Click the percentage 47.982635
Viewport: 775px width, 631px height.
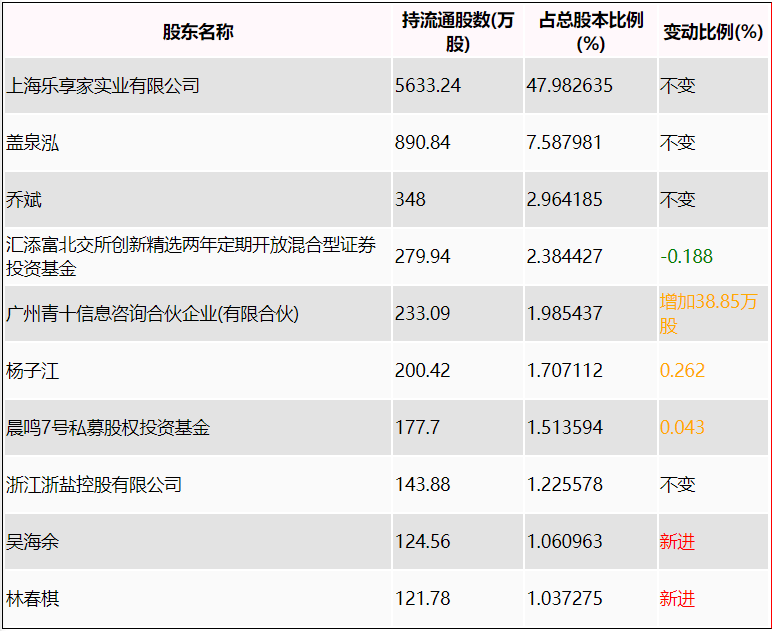click(x=569, y=86)
